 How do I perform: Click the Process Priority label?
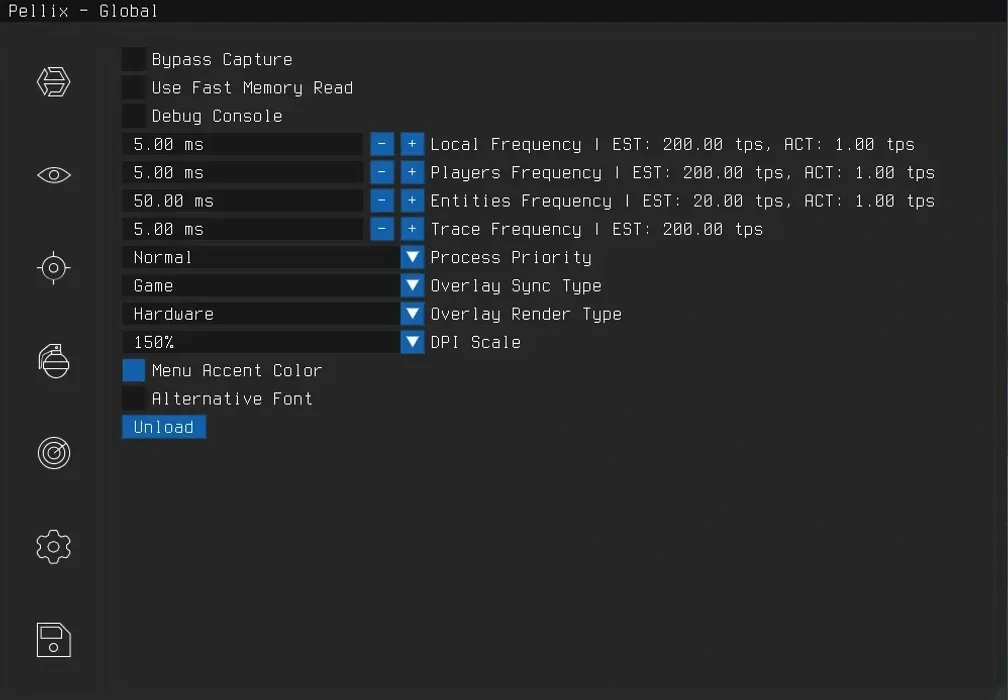[511, 258]
